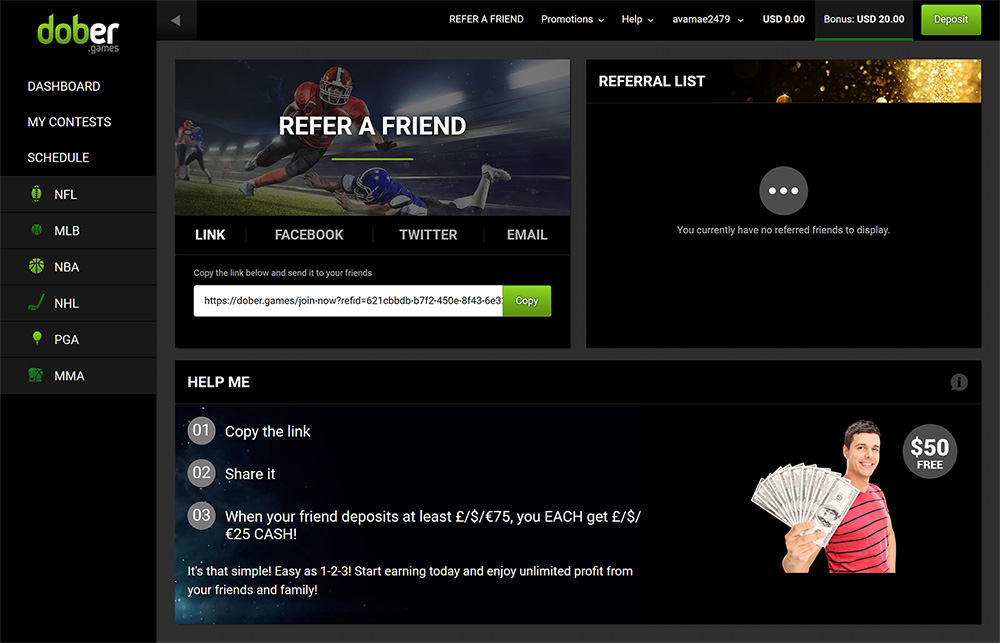Screen dimensions: 1000x643
Task: Expand the Promotions dropdown
Action: point(572,19)
